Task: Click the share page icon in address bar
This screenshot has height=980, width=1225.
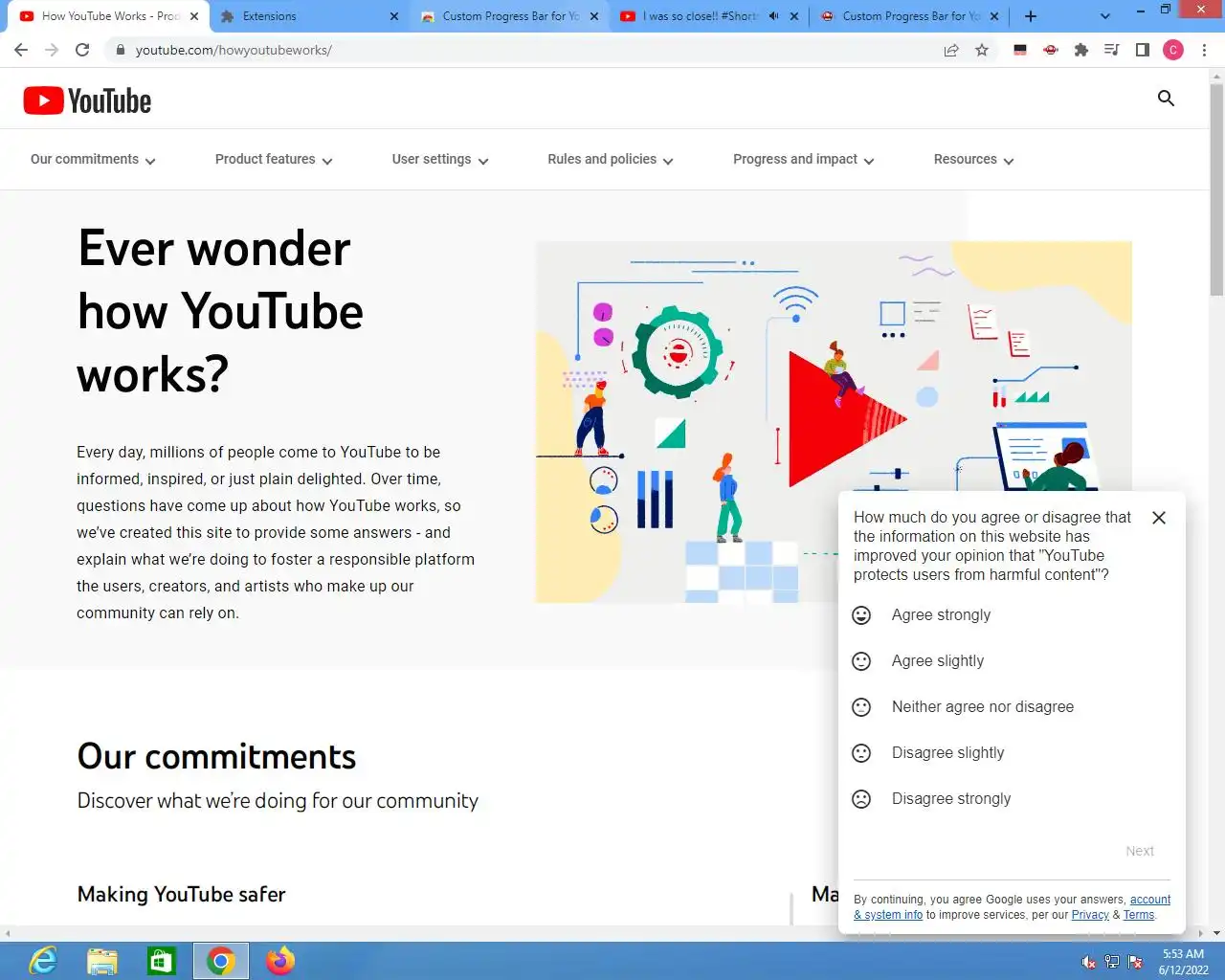Action: 951,50
